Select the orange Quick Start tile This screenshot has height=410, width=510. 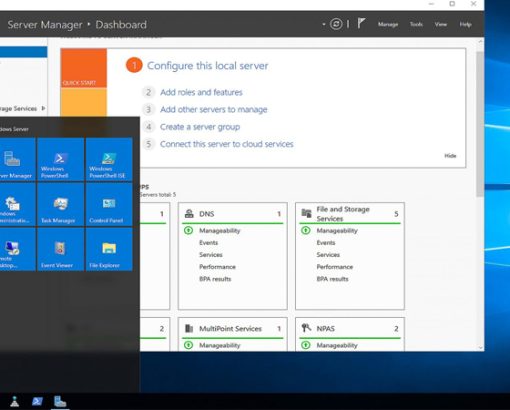point(84,68)
